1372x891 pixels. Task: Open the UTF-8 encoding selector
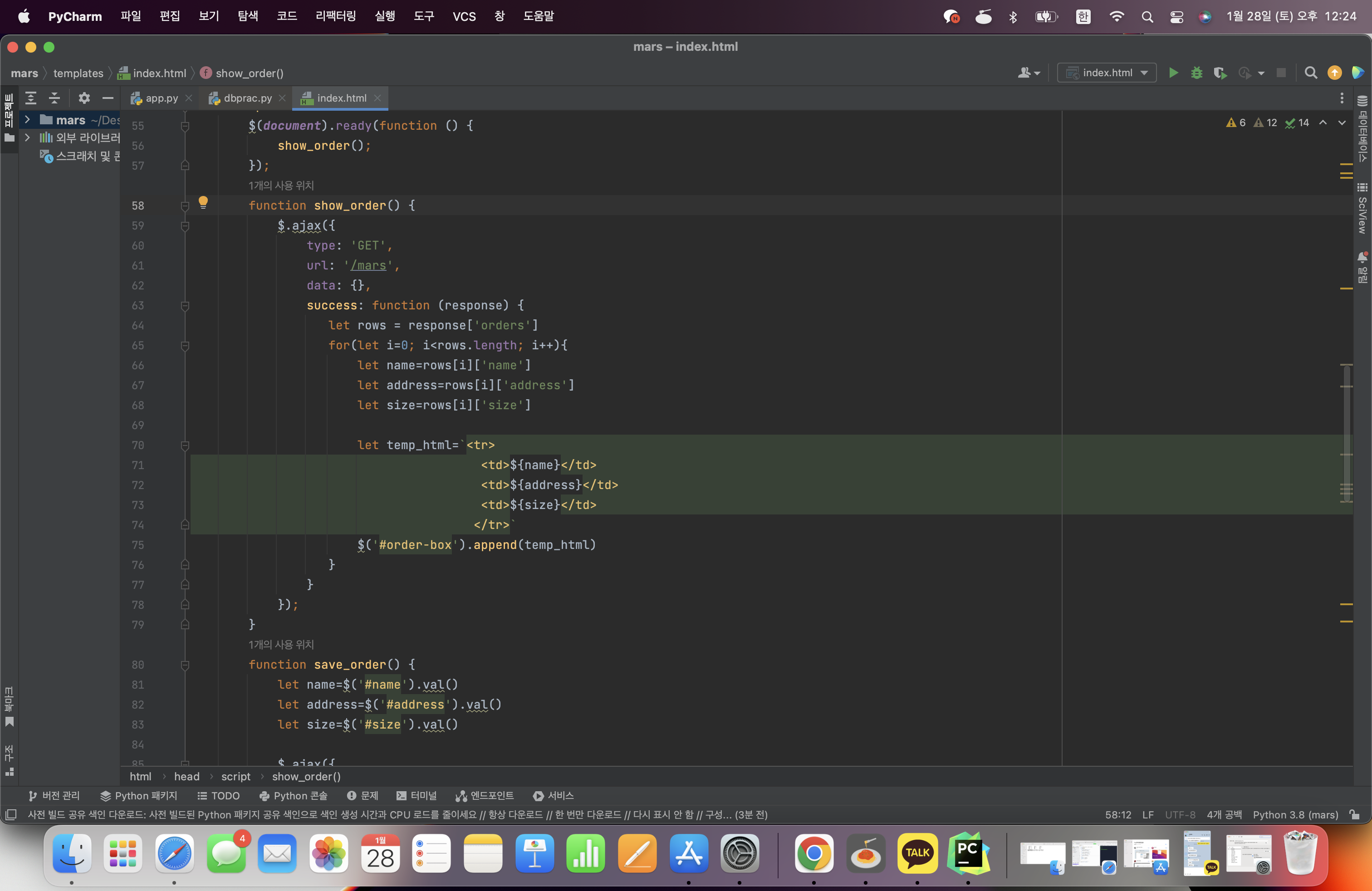coord(1180,815)
